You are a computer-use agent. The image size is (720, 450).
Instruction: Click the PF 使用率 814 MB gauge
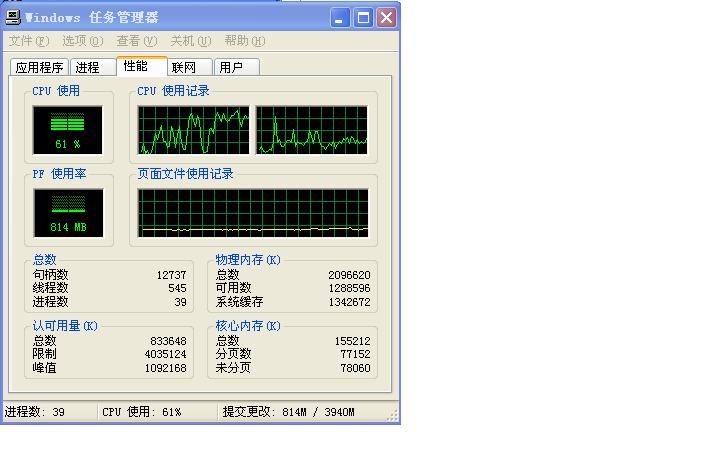[68, 213]
